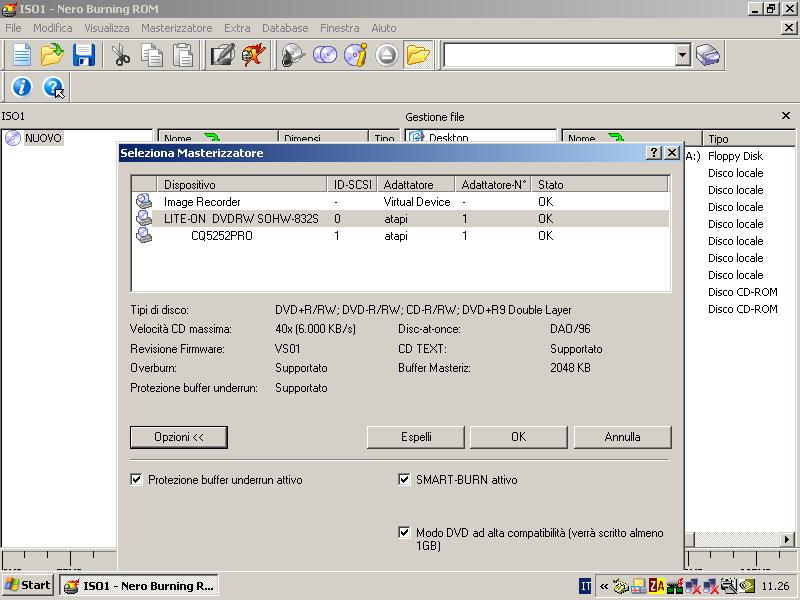Click the Adattatore column header
The width and height of the screenshot is (800, 600).
click(x=416, y=184)
